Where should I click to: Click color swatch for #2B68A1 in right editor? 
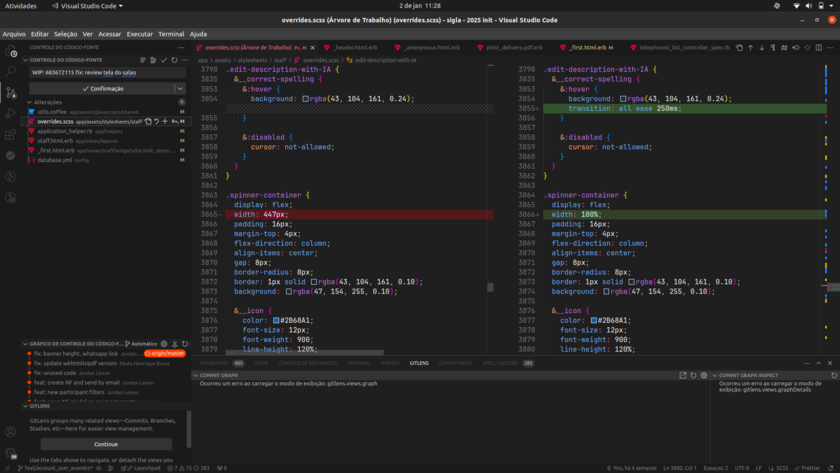click(x=594, y=320)
